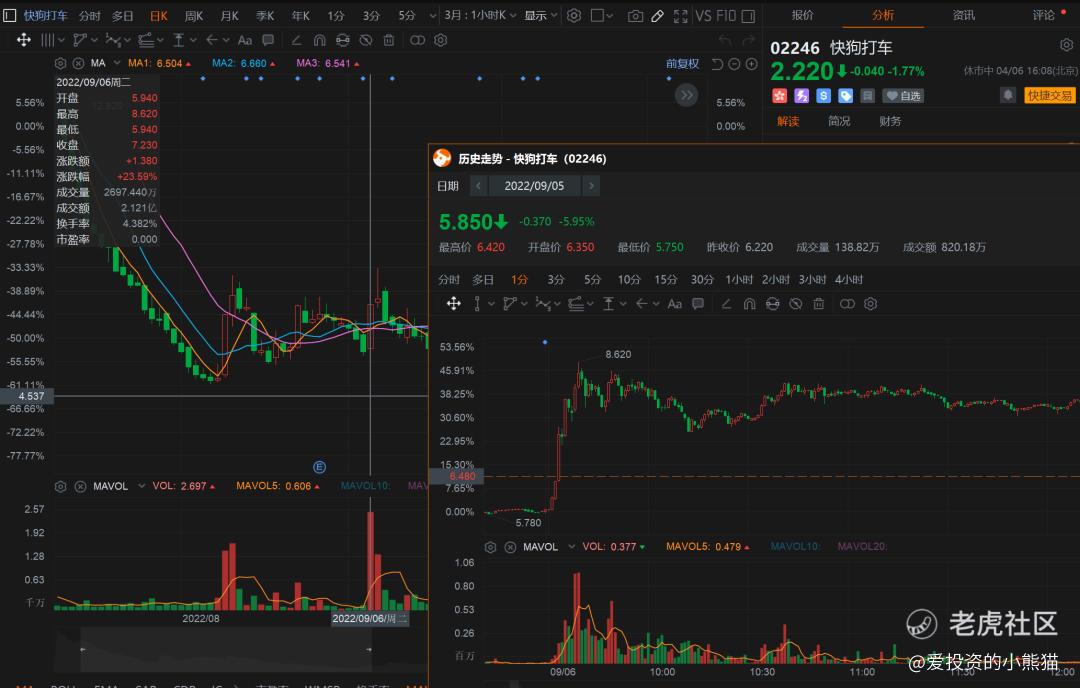Open chart settings gear in top bar
Image resolution: width=1080 pixels, height=688 pixels.
point(574,15)
